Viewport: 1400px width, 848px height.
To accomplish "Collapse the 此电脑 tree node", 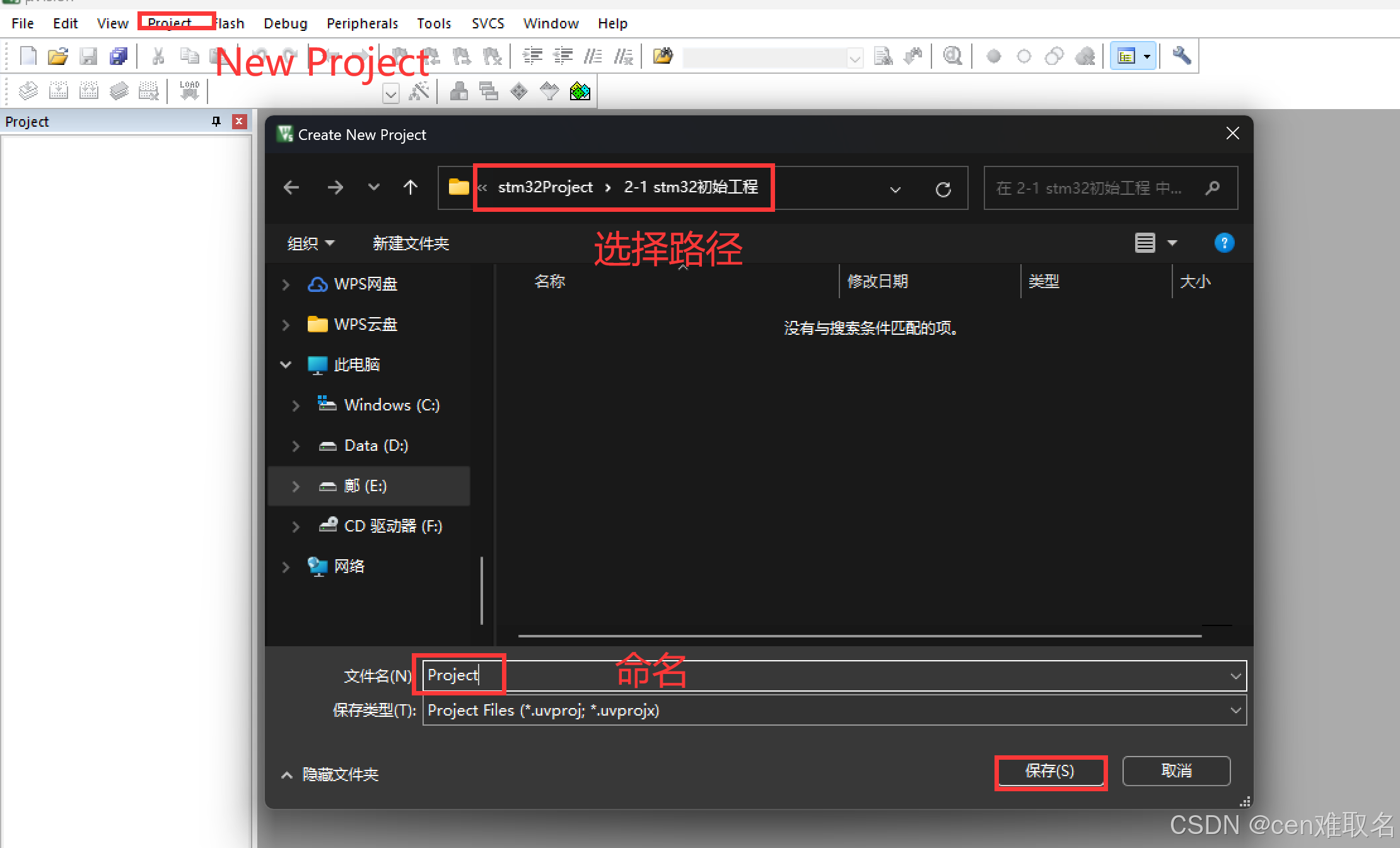I will 286,364.
